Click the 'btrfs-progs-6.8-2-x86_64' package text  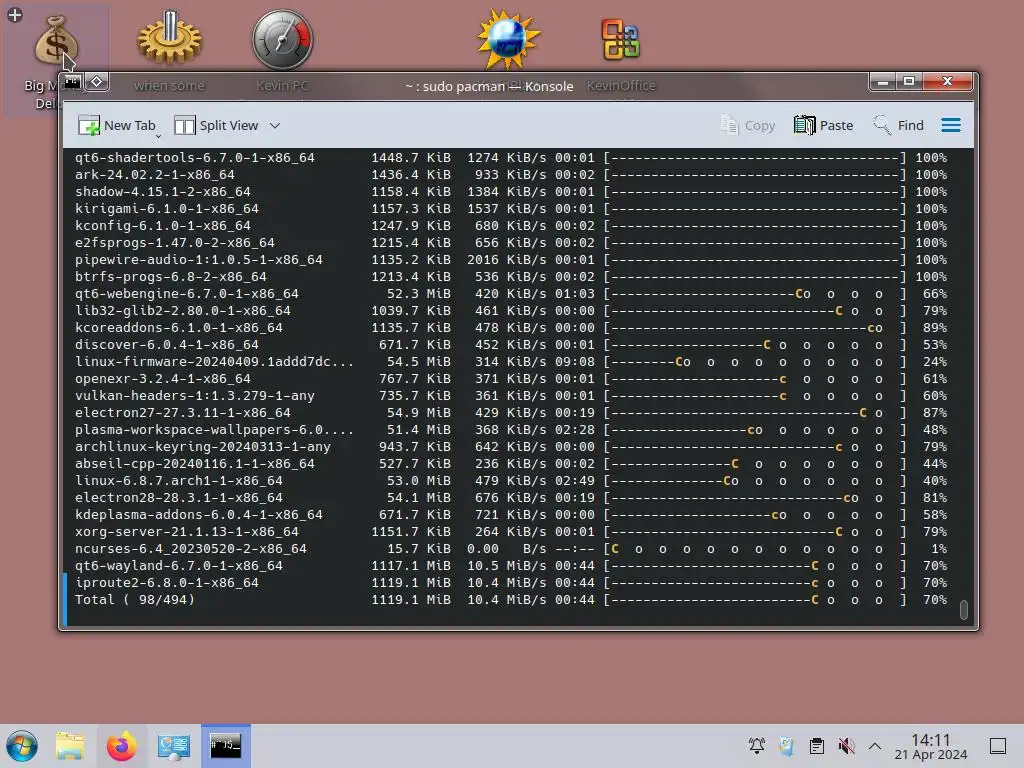point(170,276)
